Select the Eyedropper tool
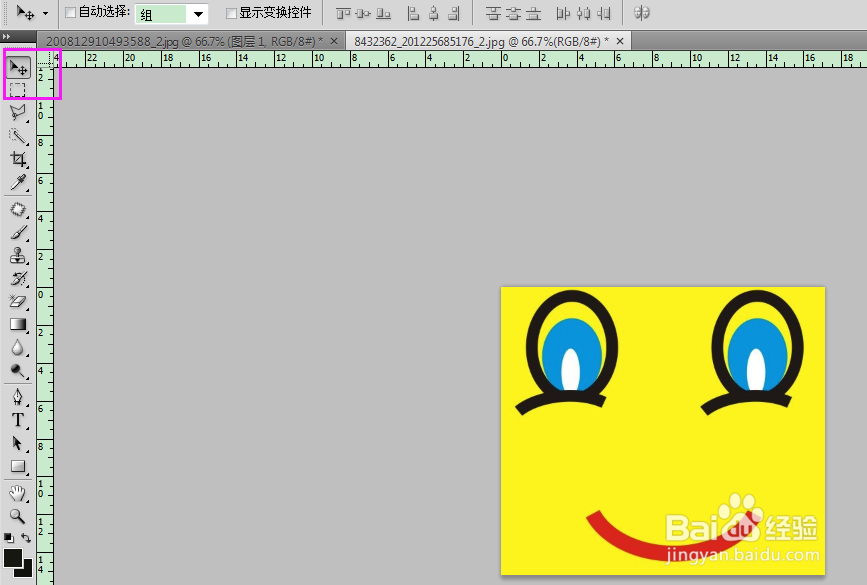This screenshot has height=585, width=867. [18, 182]
